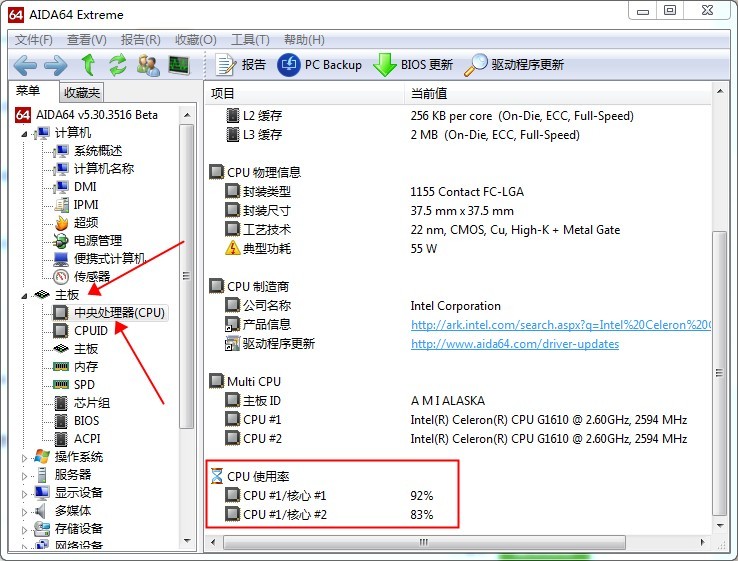Expand the 操作系统 tree node
Screen dimensions: 738x561
(x=24, y=457)
